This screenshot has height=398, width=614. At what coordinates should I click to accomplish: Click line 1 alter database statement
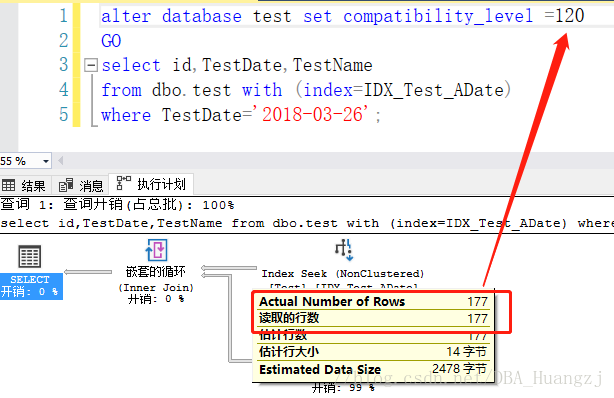pyautogui.click(x=343, y=16)
